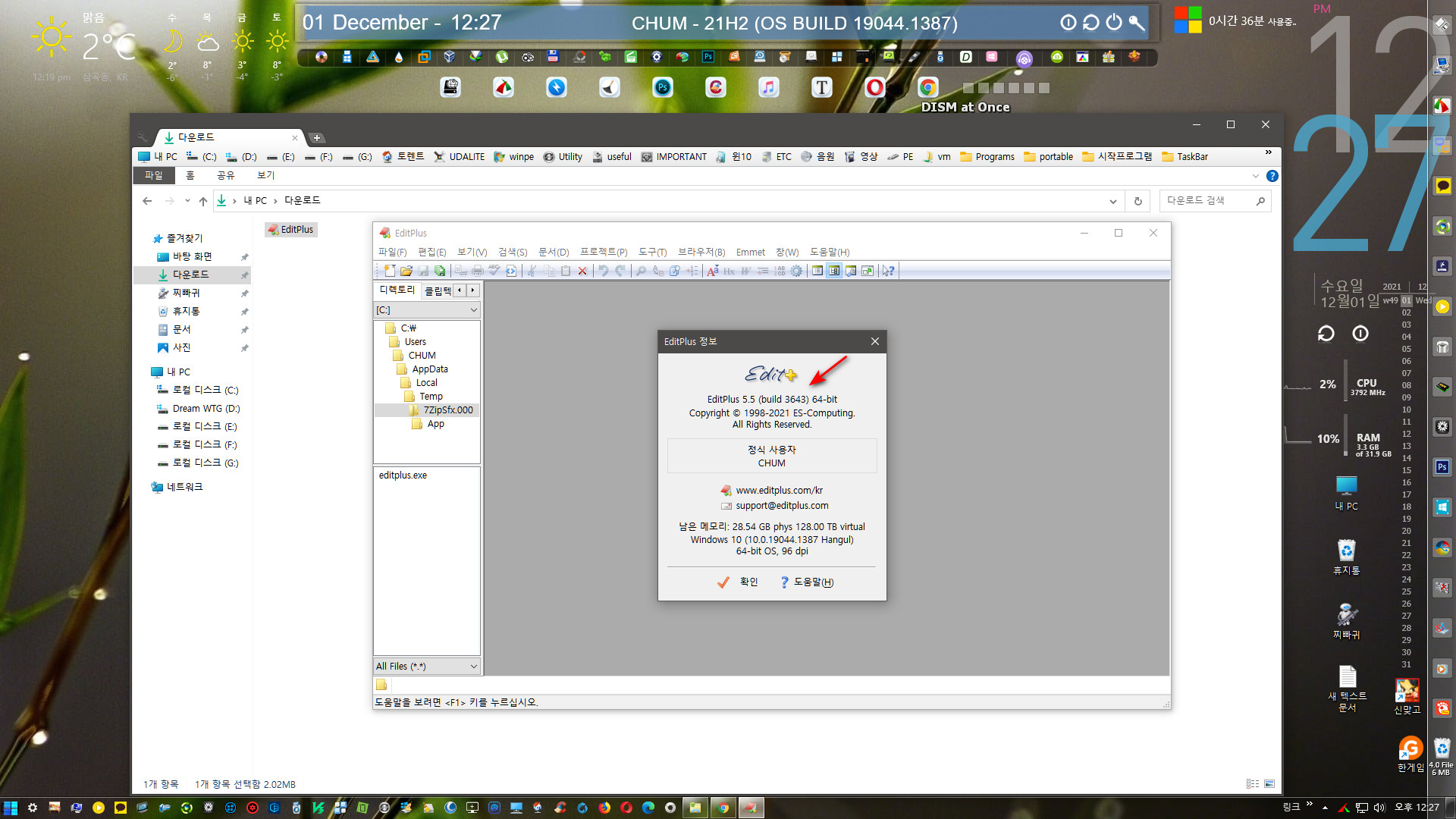The width and height of the screenshot is (1456, 819).
Task: Click the 도움말 button in EditPlus dialog
Action: (x=811, y=582)
